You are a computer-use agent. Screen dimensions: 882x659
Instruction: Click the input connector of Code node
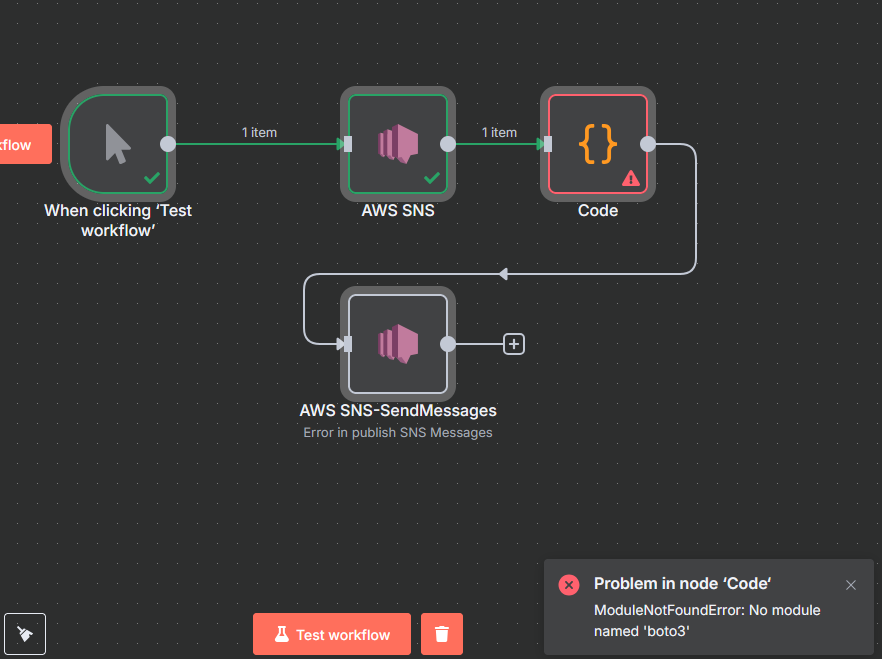(548, 144)
